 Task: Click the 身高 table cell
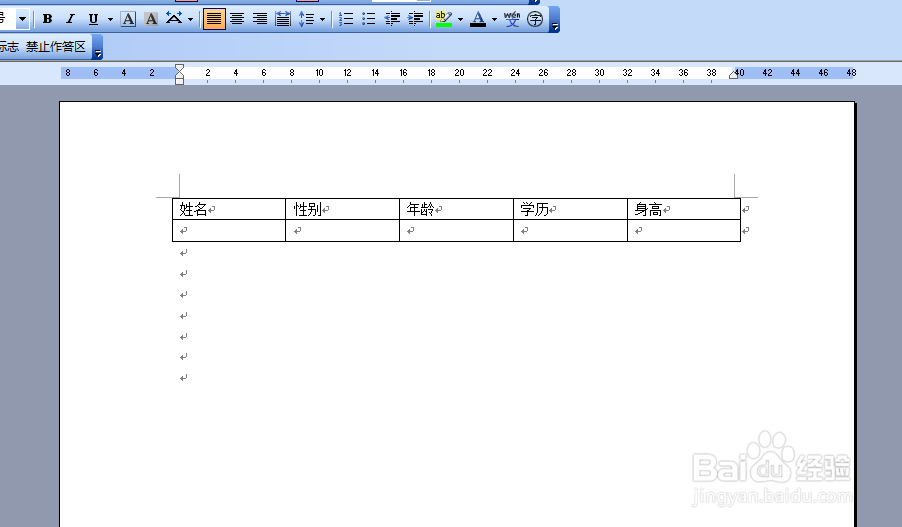coord(684,209)
